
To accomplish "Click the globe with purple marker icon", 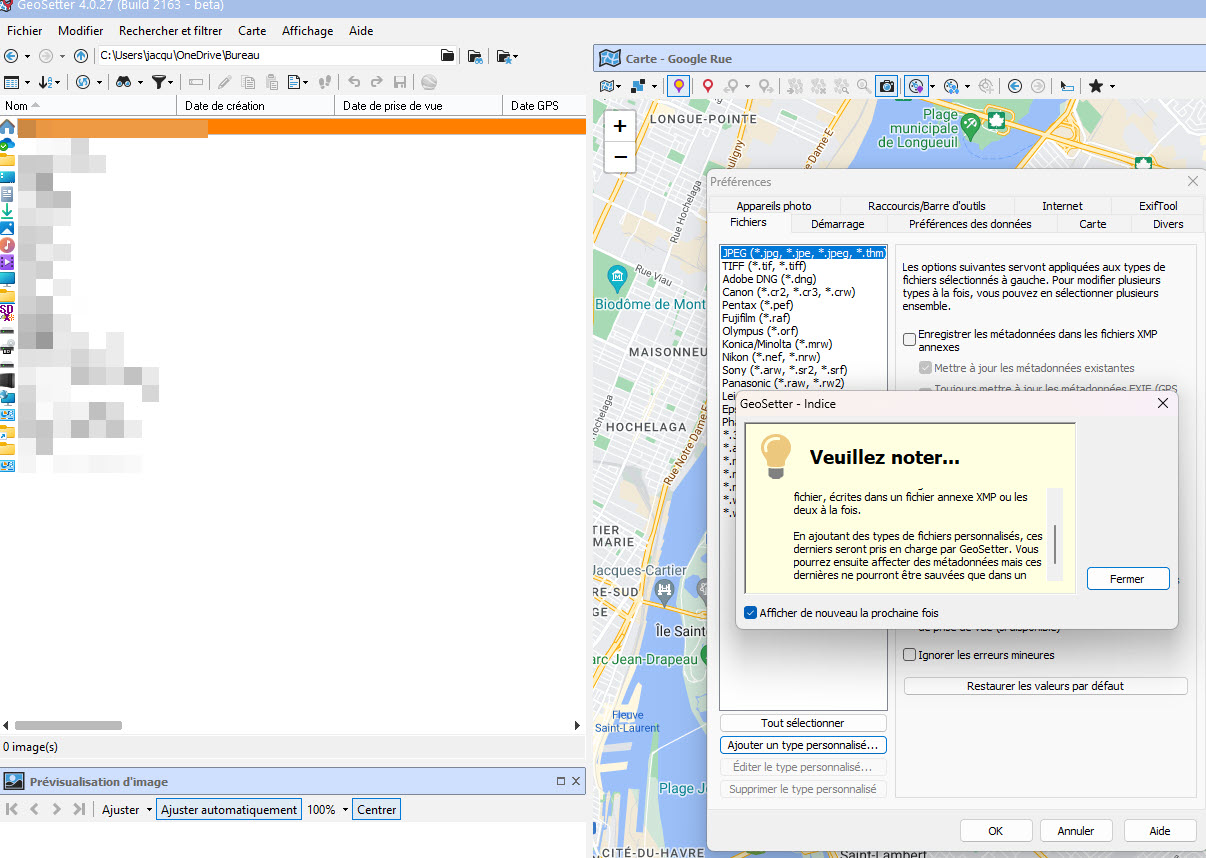I will tap(914, 87).
